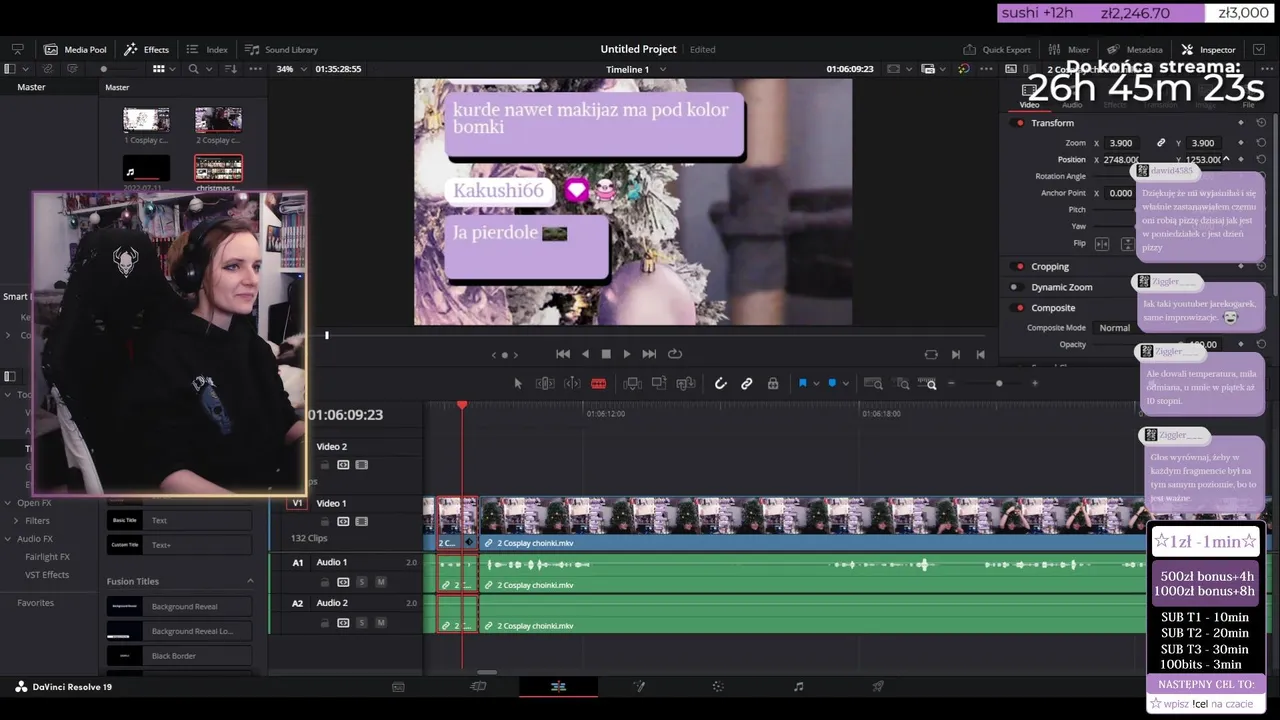Show the Metadata panel

click(1134, 49)
